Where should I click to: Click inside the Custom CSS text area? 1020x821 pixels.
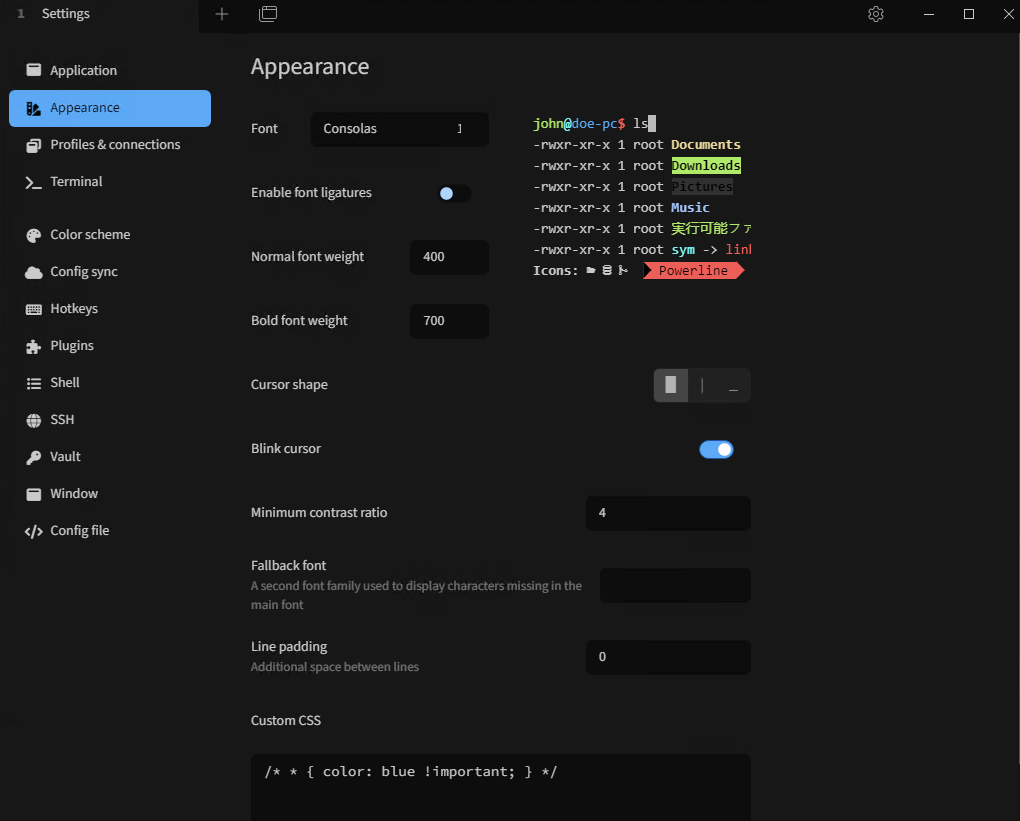coord(501,787)
